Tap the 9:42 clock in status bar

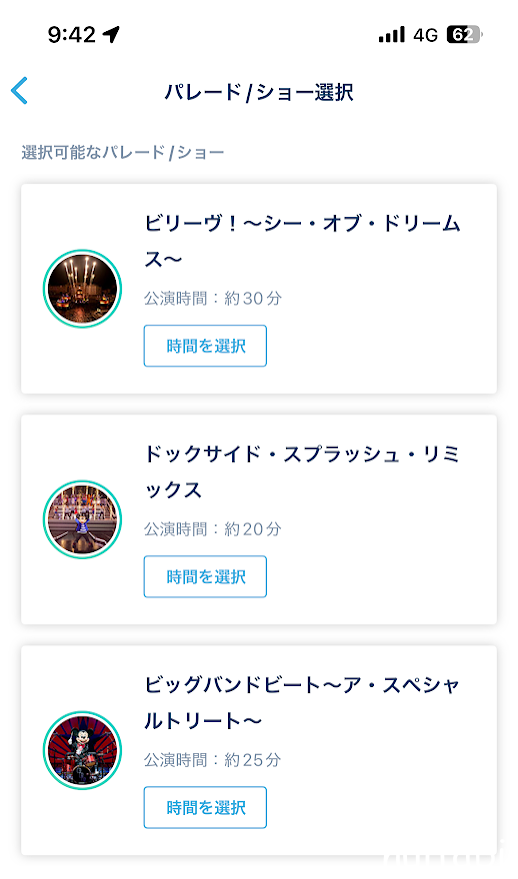tap(72, 35)
